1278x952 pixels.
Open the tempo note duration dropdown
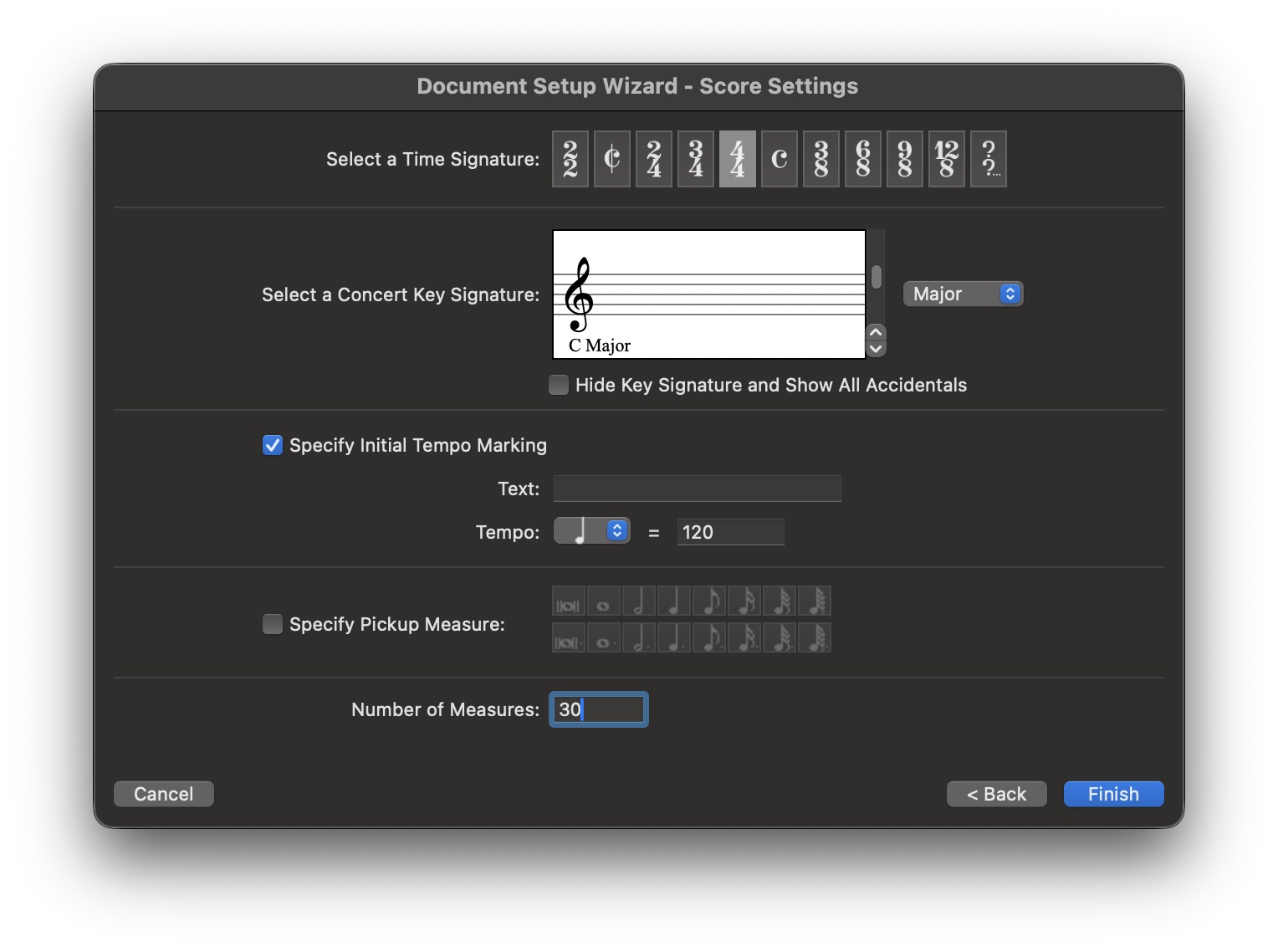[x=592, y=531]
